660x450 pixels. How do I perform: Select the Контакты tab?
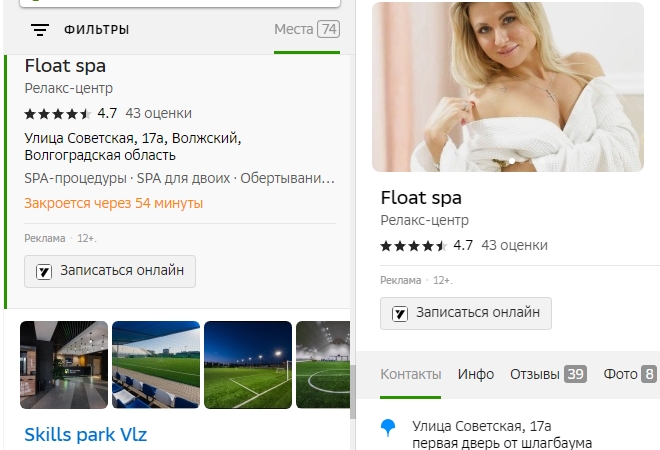pyautogui.click(x=410, y=374)
